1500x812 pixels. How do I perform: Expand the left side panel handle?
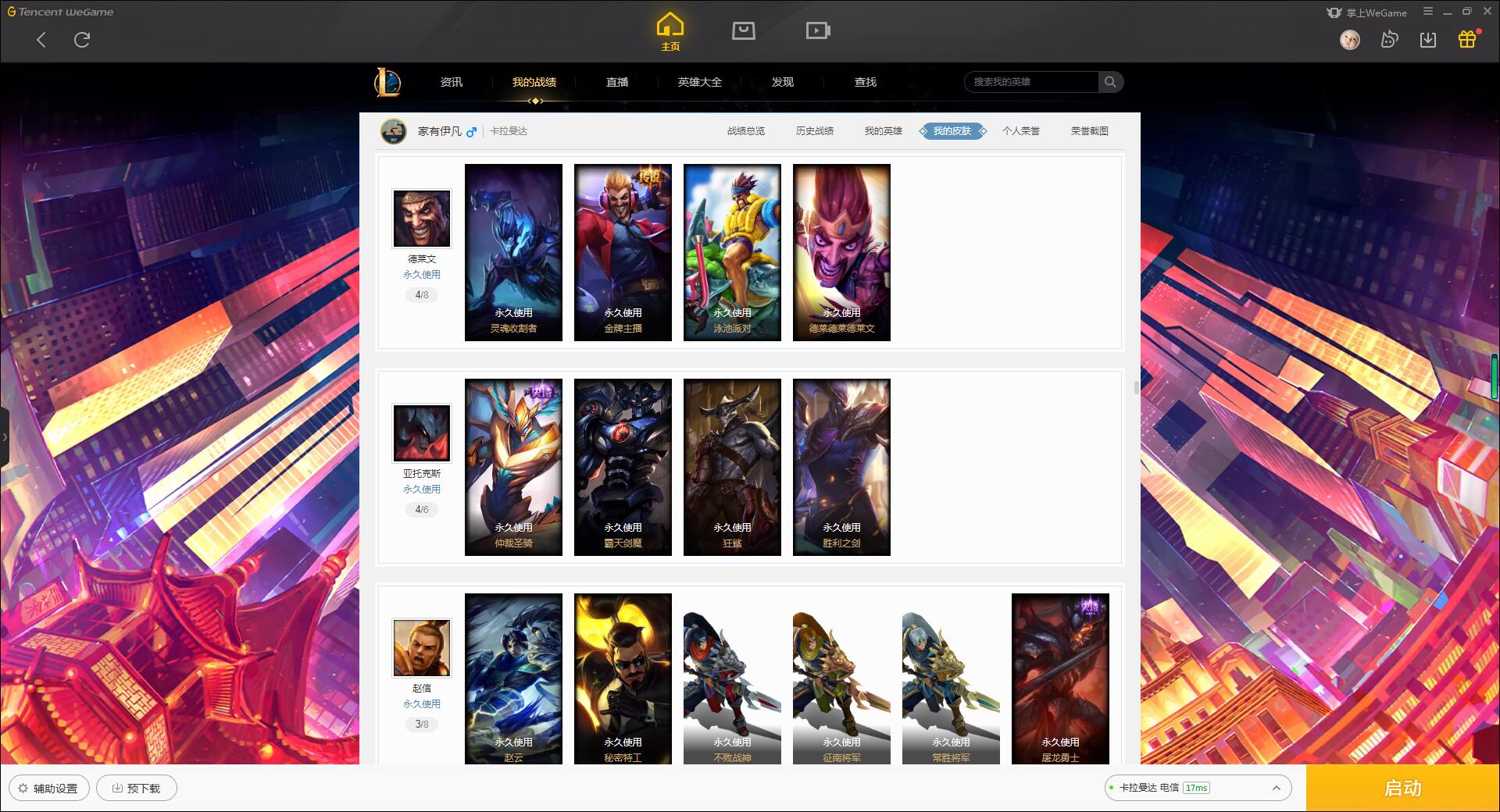point(5,437)
